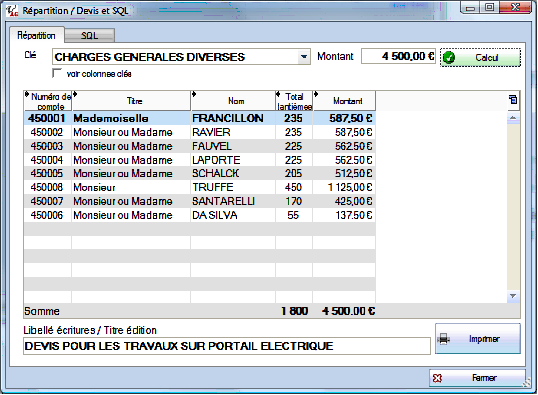Screen dimensions: 538x395
Task: Click the Calcul button
Action: point(480,58)
